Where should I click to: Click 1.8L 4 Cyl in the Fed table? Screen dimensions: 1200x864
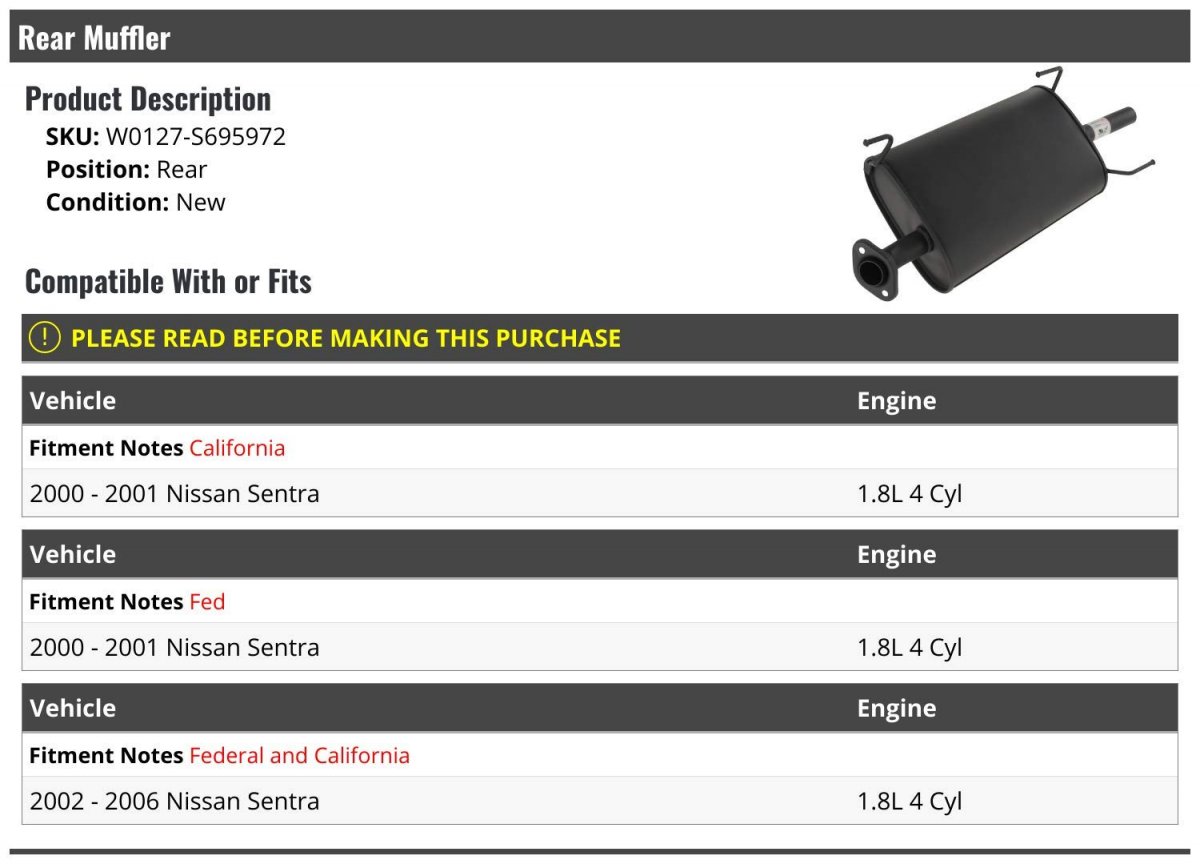point(909,647)
